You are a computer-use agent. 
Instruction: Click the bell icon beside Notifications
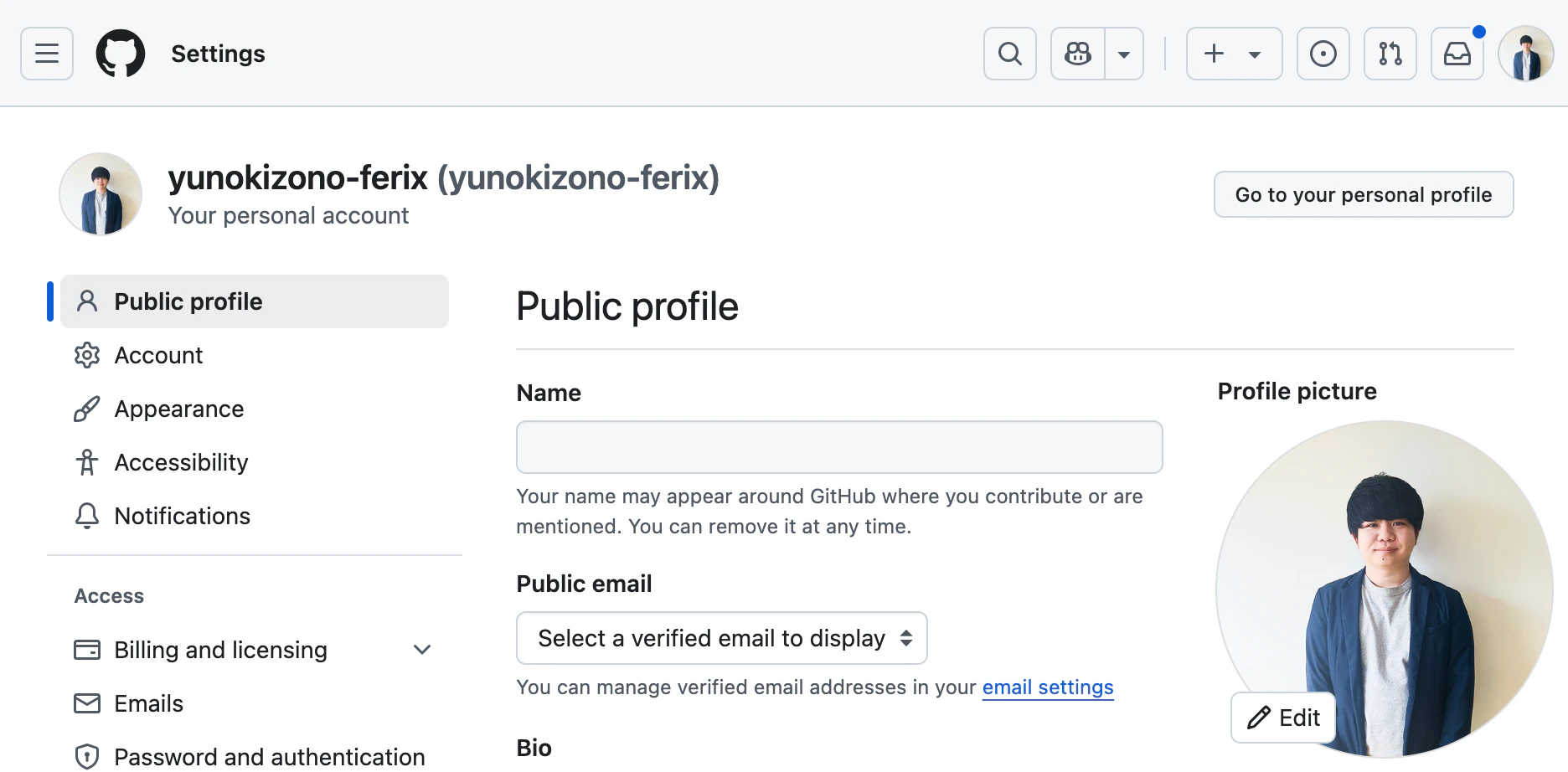coord(87,516)
